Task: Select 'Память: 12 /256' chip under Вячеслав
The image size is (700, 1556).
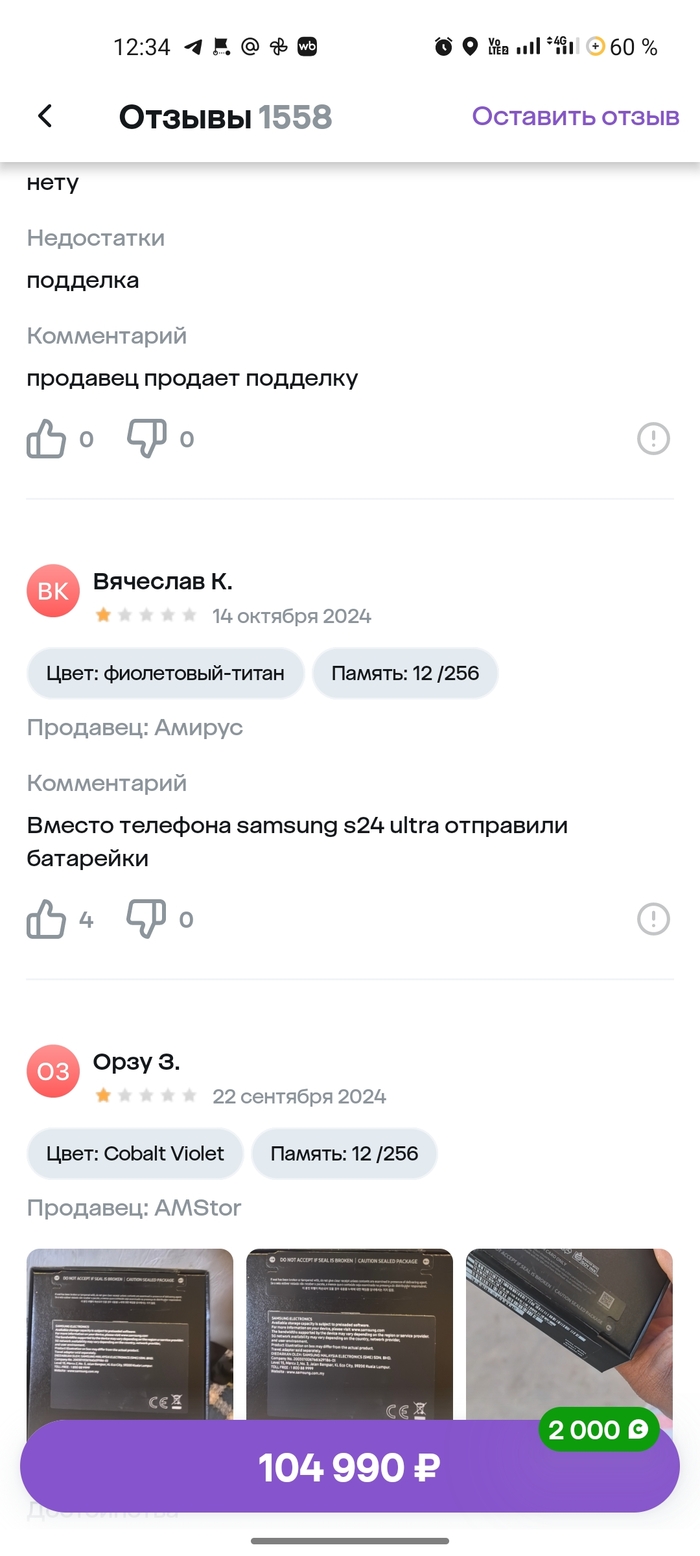Action: [405, 673]
